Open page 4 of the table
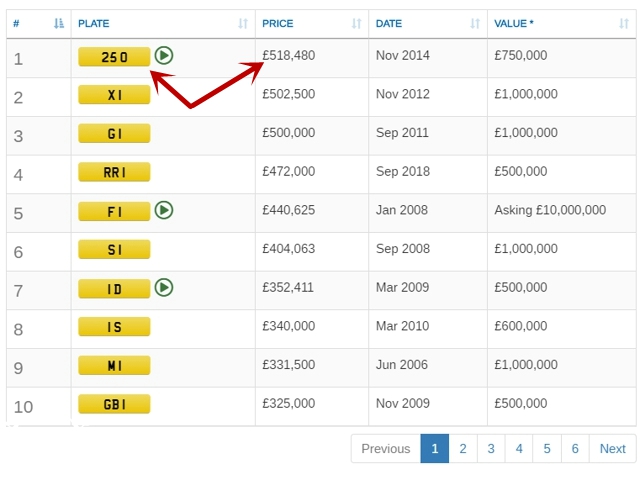Screen dimensions: 640x480 tap(519, 449)
